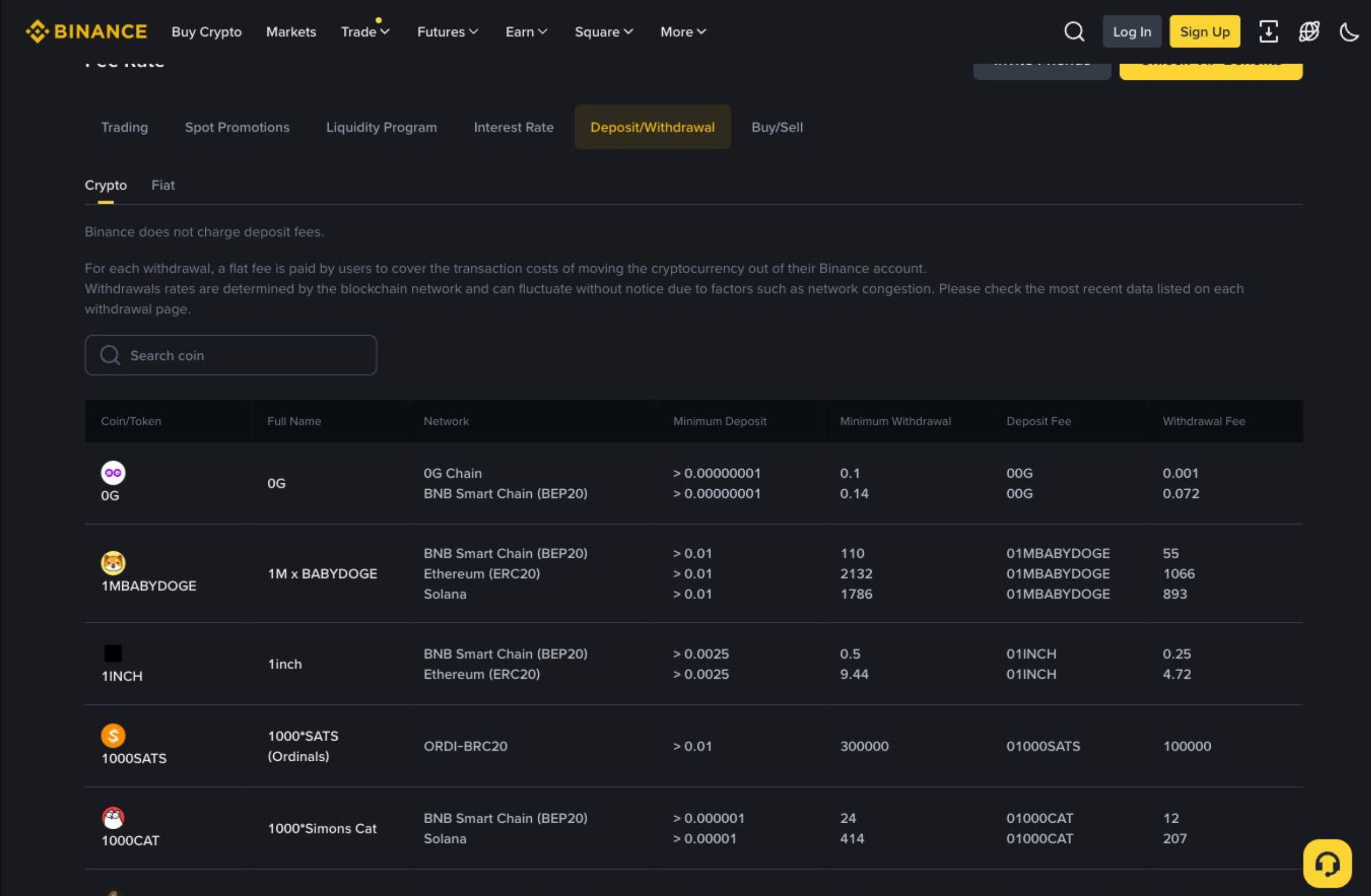Expand the More dropdown menu
1371x896 pixels.
tap(683, 31)
